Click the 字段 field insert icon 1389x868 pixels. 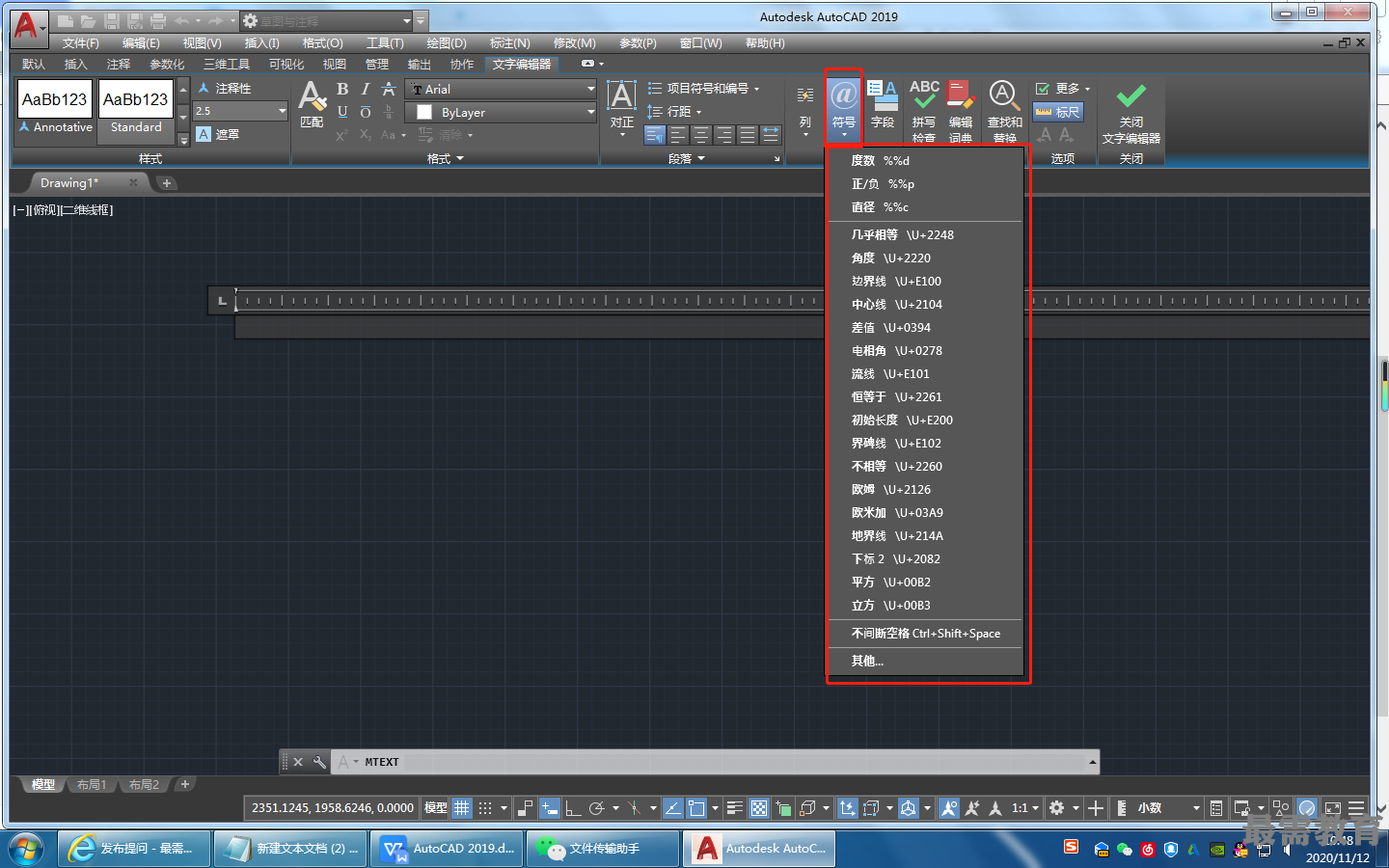coord(883,104)
